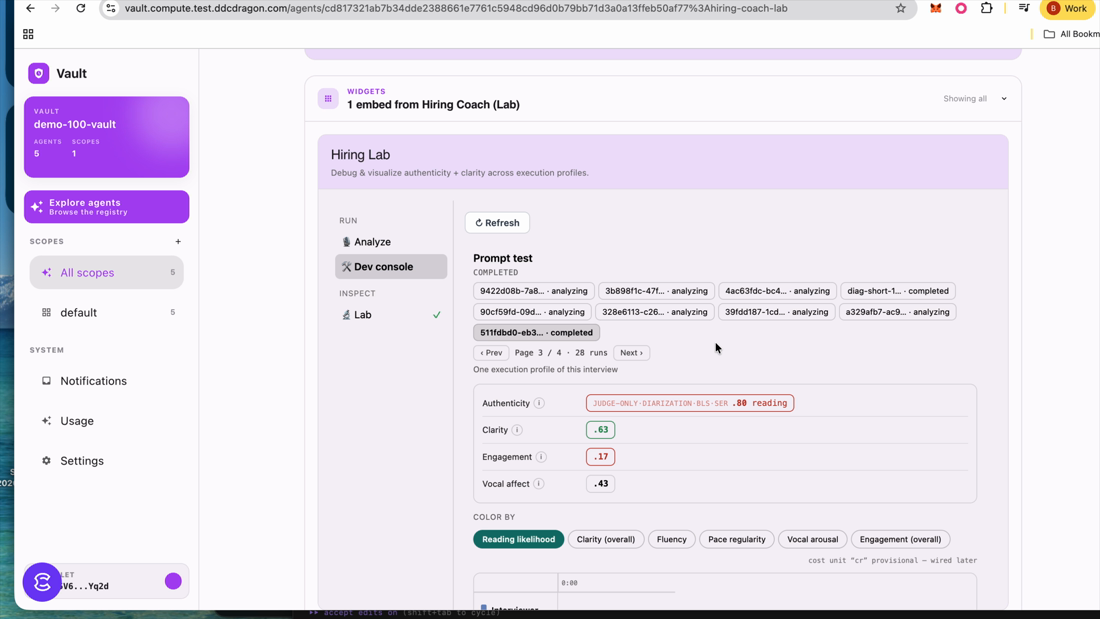The height and width of the screenshot is (619, 1100).
Task: Open the red circle extension icon
Action: click(961, 8)
